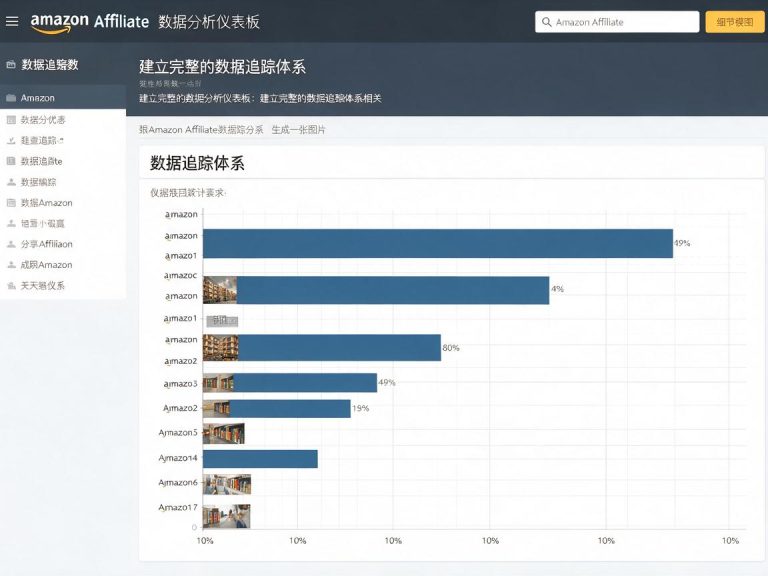The width and height of the screenshot is (768, 576).
Task: Click the bar labeled 4%
Action: [376, 290]
